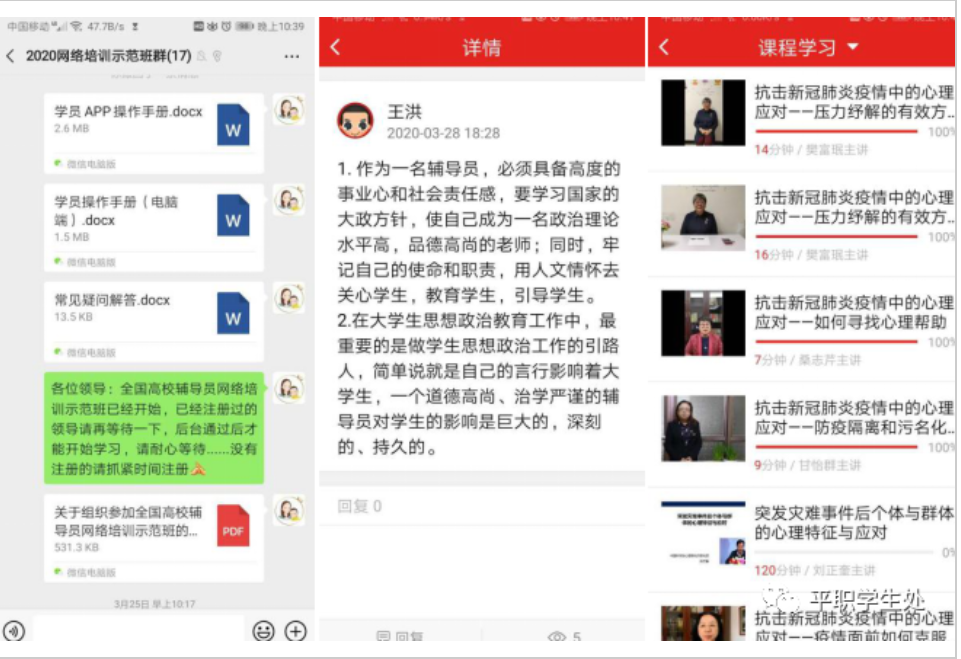Tap the voice input icon in chat bar
This screenshot has height=659, width=961.
(13, 631)
